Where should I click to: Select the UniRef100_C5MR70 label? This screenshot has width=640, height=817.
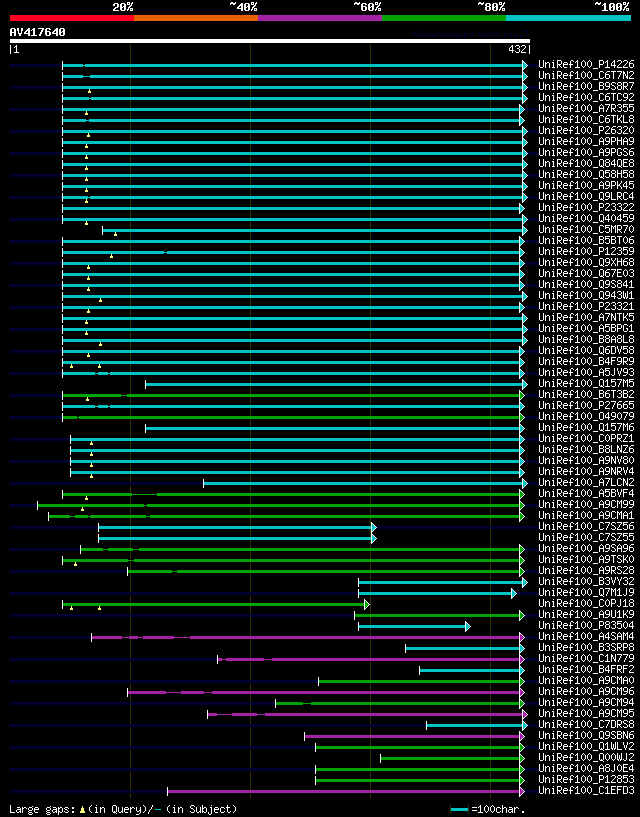586,229
